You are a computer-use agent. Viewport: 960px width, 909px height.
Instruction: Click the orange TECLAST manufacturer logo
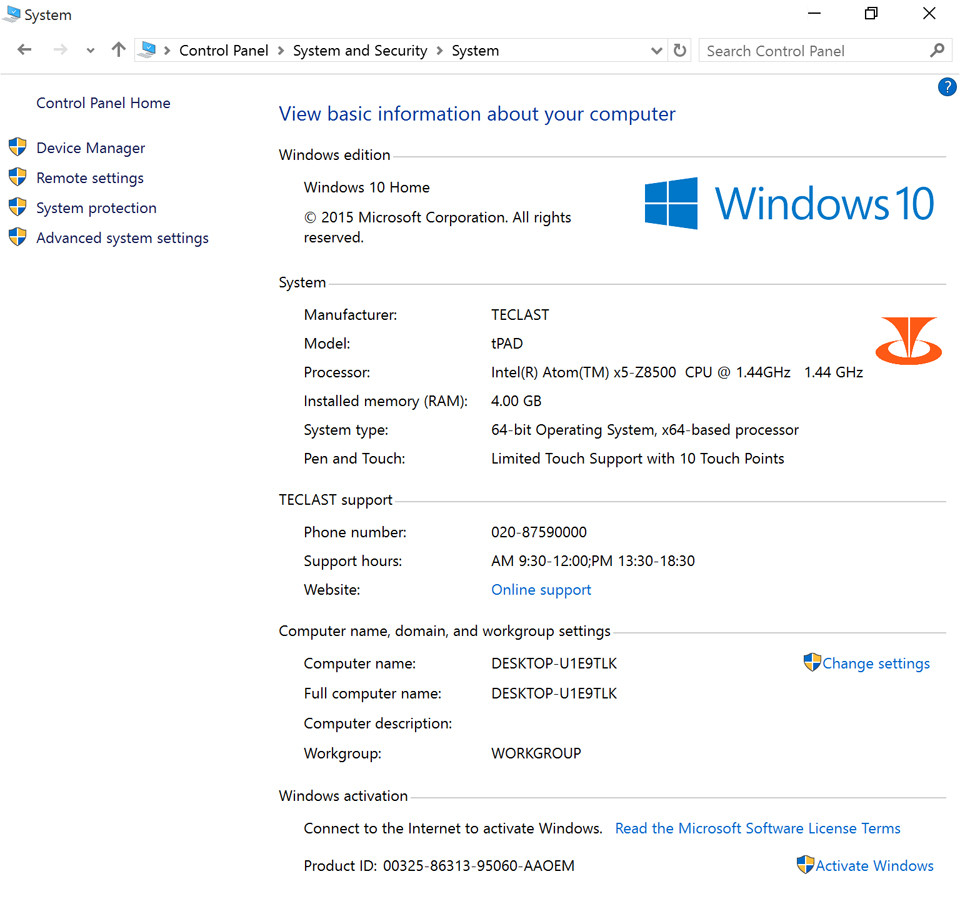[x=909, y=340]
